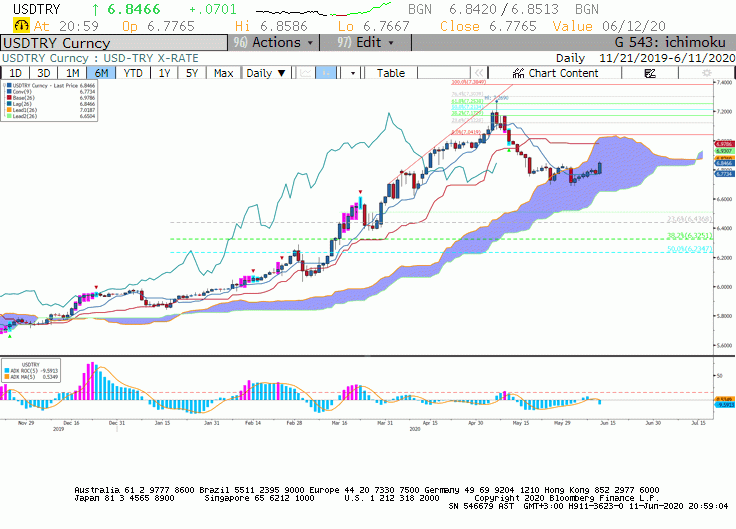Open chart type arrow dropdown
The height and width of the screenshot is (529, 736).
click(x=353, y=73)
